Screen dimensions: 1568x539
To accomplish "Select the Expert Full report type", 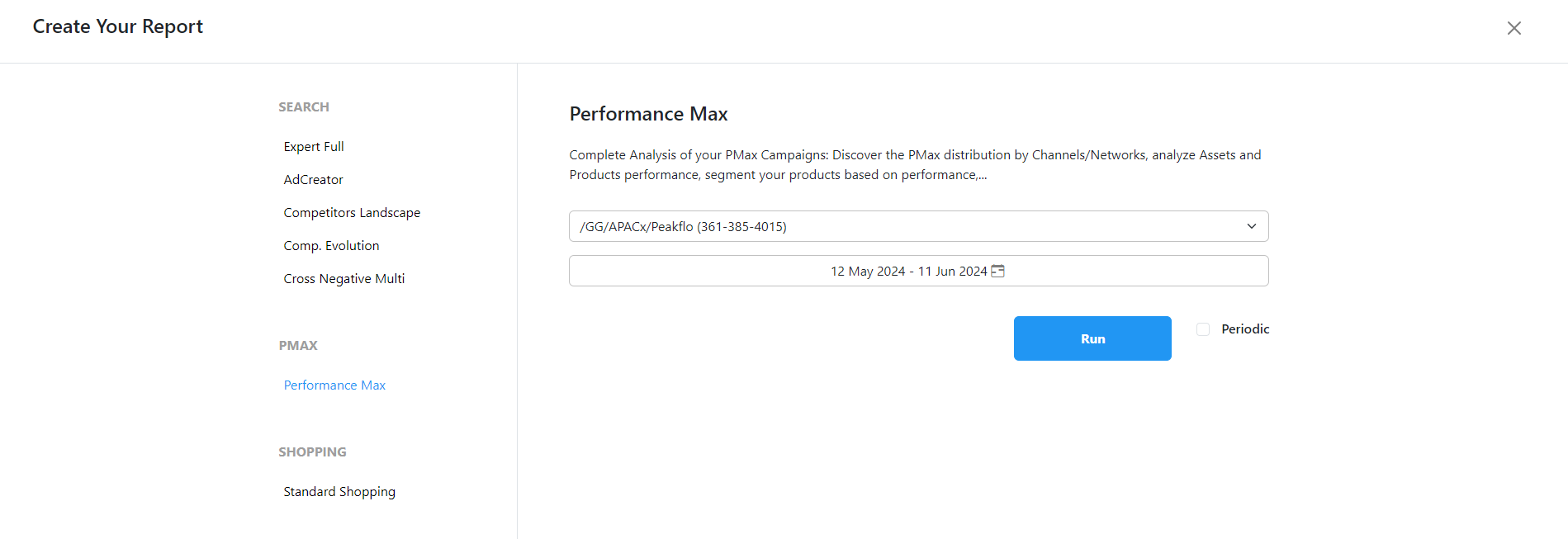I will click(x=314, y=146).
